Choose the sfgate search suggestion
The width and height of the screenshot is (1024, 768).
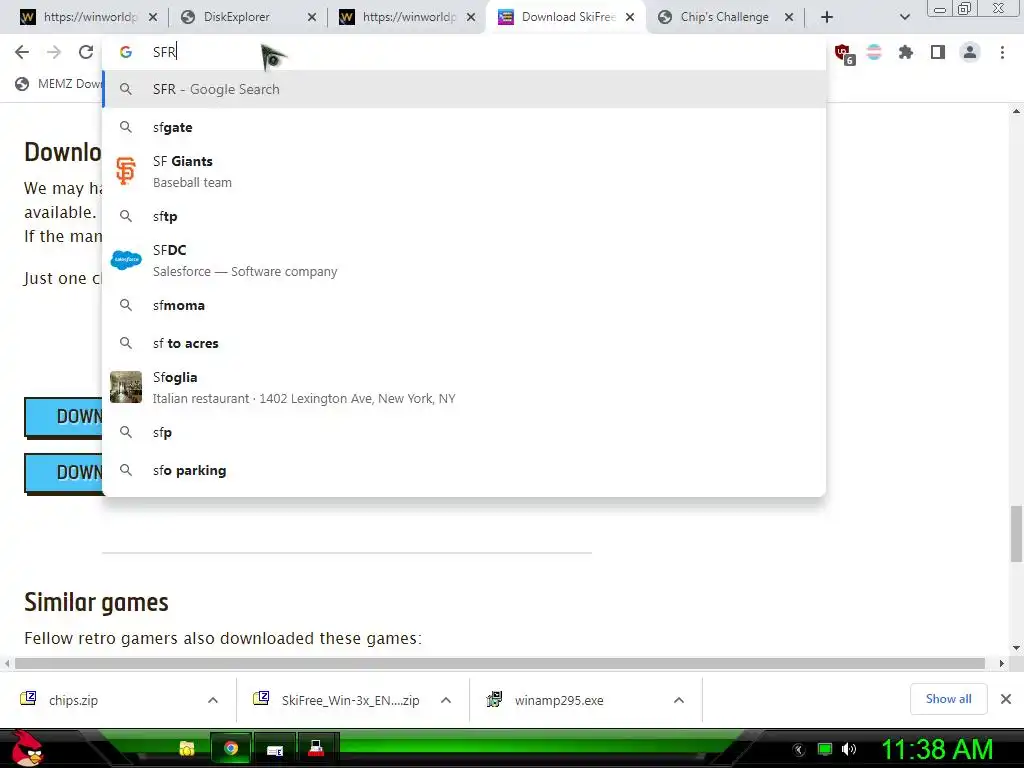pyautogui.click(x=464, y=127)
